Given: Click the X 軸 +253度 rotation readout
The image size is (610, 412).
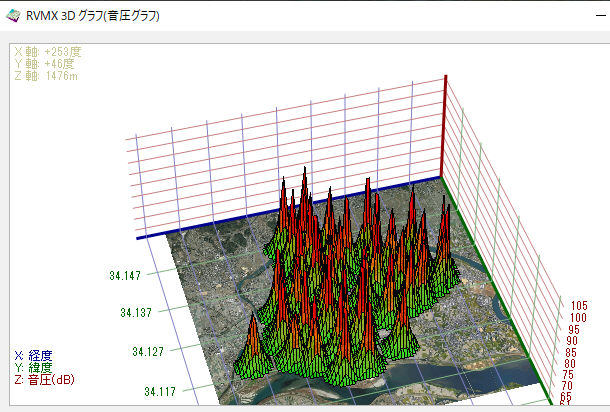Looking at the screenshot, I should pos(49,49).
